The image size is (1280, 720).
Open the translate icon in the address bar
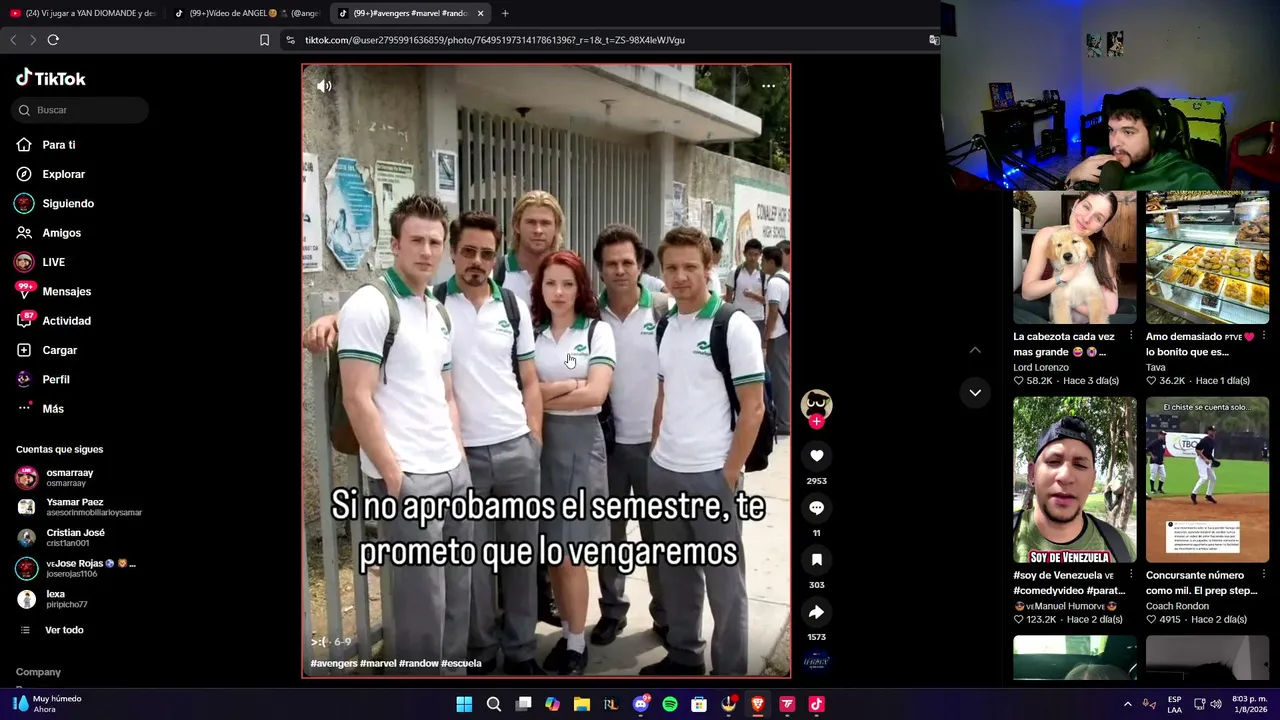pos(933,40)
